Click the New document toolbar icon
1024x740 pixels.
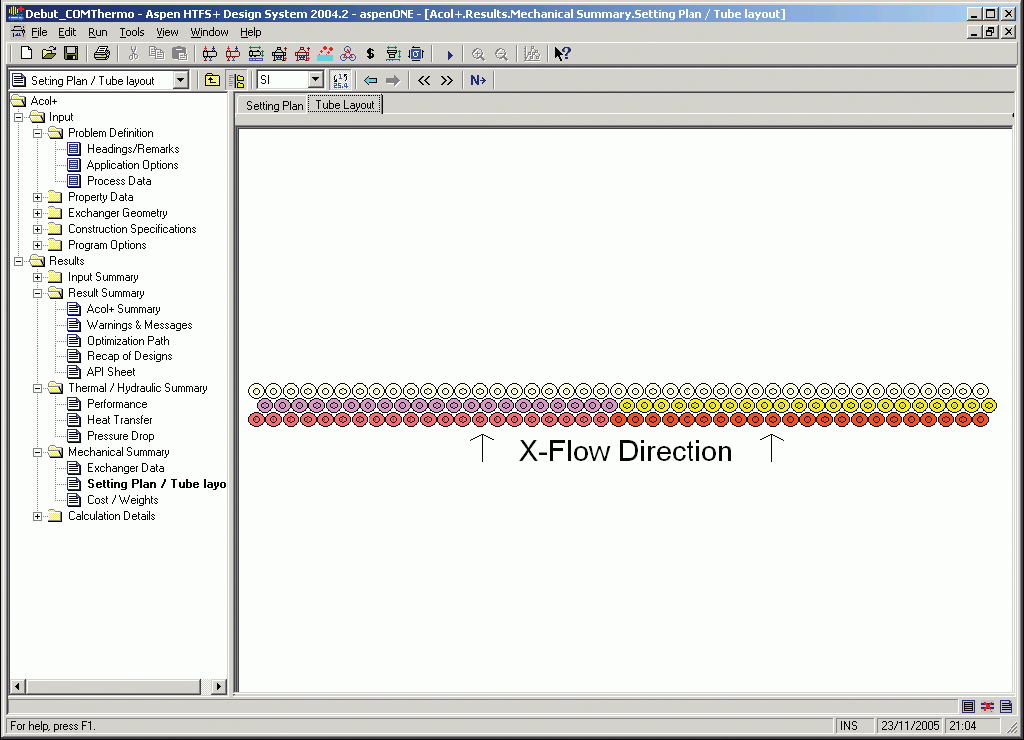point(26,54)
